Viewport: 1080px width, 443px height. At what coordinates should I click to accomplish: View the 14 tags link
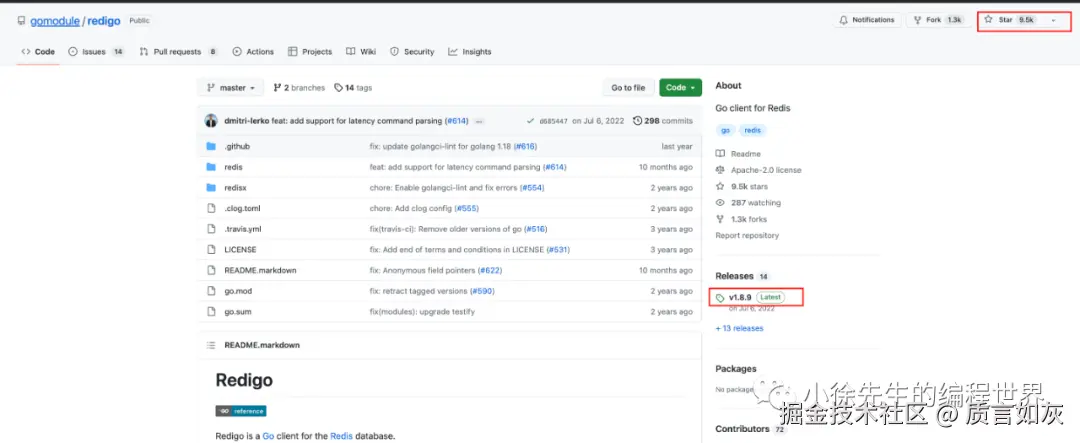[x=353, y=87]
